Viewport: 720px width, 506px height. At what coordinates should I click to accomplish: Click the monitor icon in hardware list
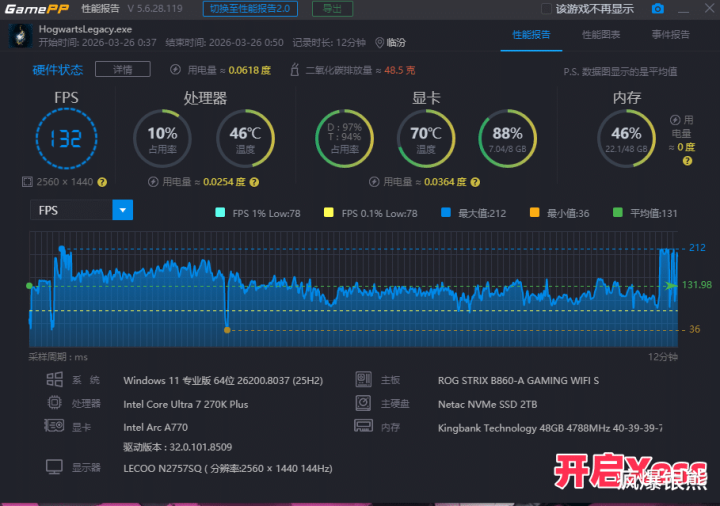(x=54, y=467)
